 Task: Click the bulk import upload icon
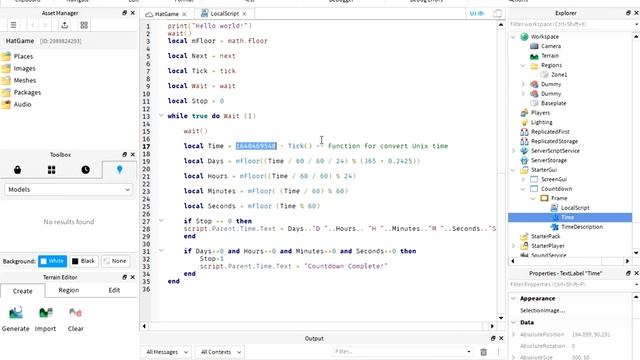(64, 25)
